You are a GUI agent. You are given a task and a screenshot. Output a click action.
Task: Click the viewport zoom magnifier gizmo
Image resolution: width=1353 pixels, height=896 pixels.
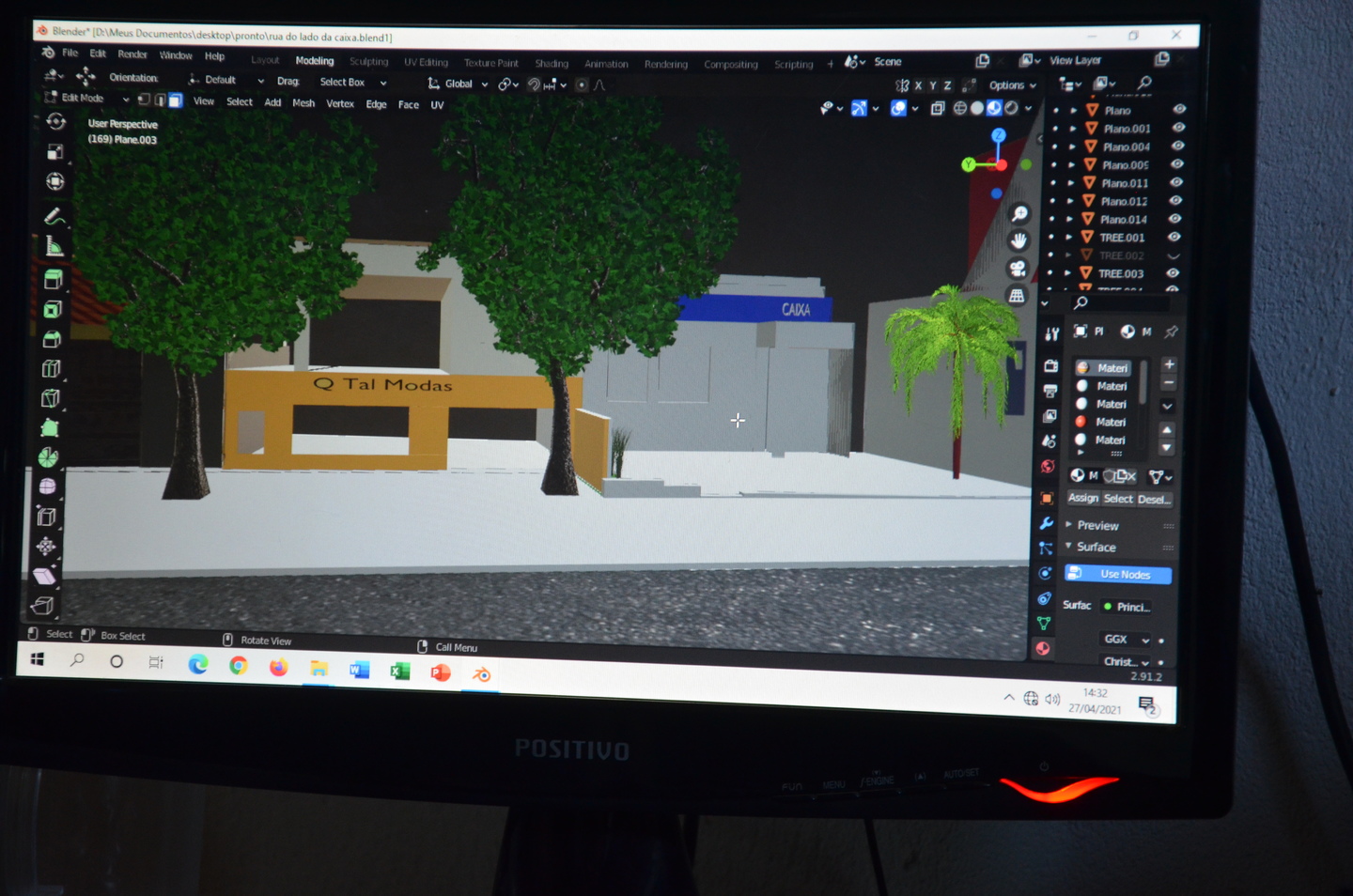[x=1019, y=214]
